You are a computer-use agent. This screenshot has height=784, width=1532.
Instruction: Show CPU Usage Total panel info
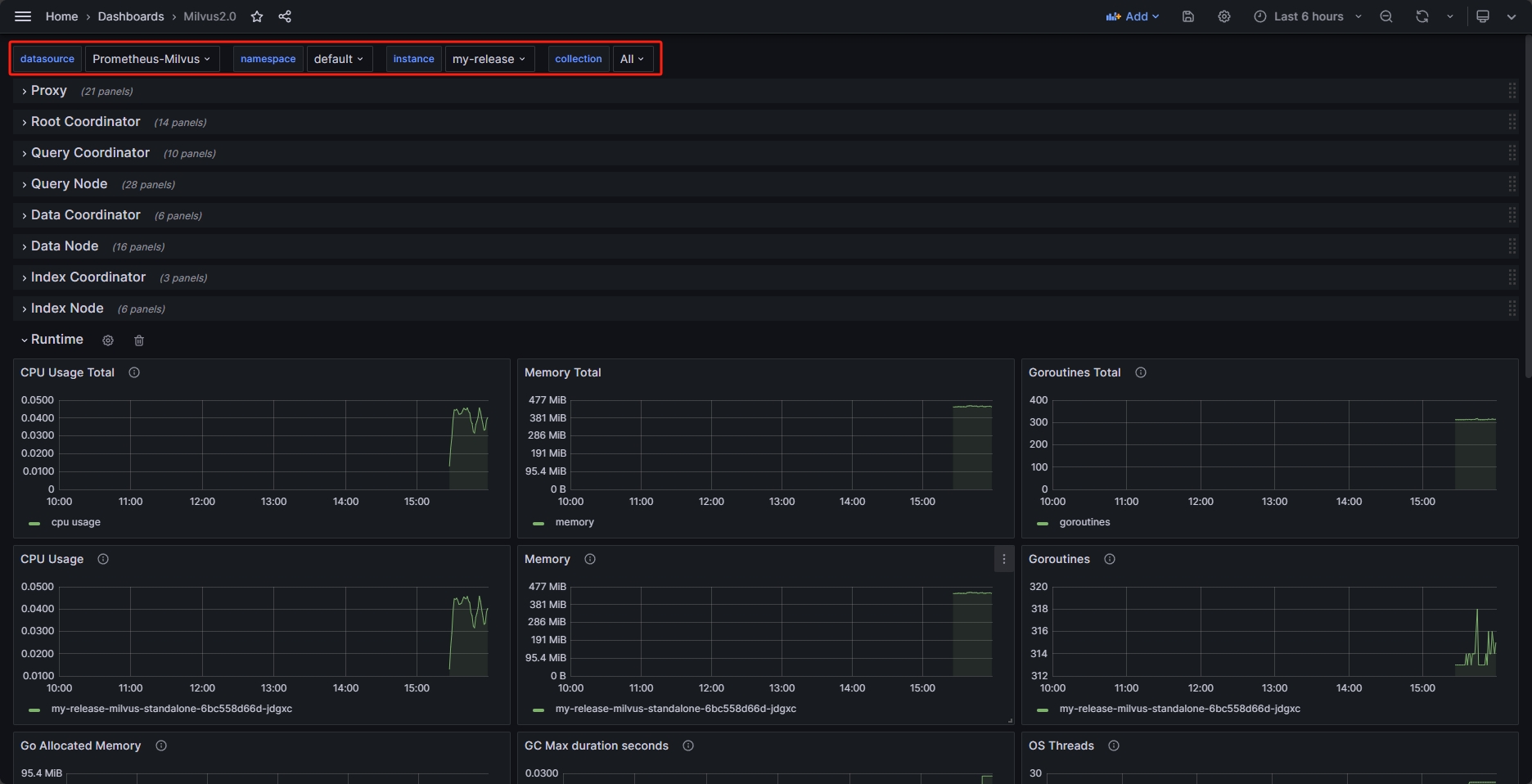coord(134,372)
